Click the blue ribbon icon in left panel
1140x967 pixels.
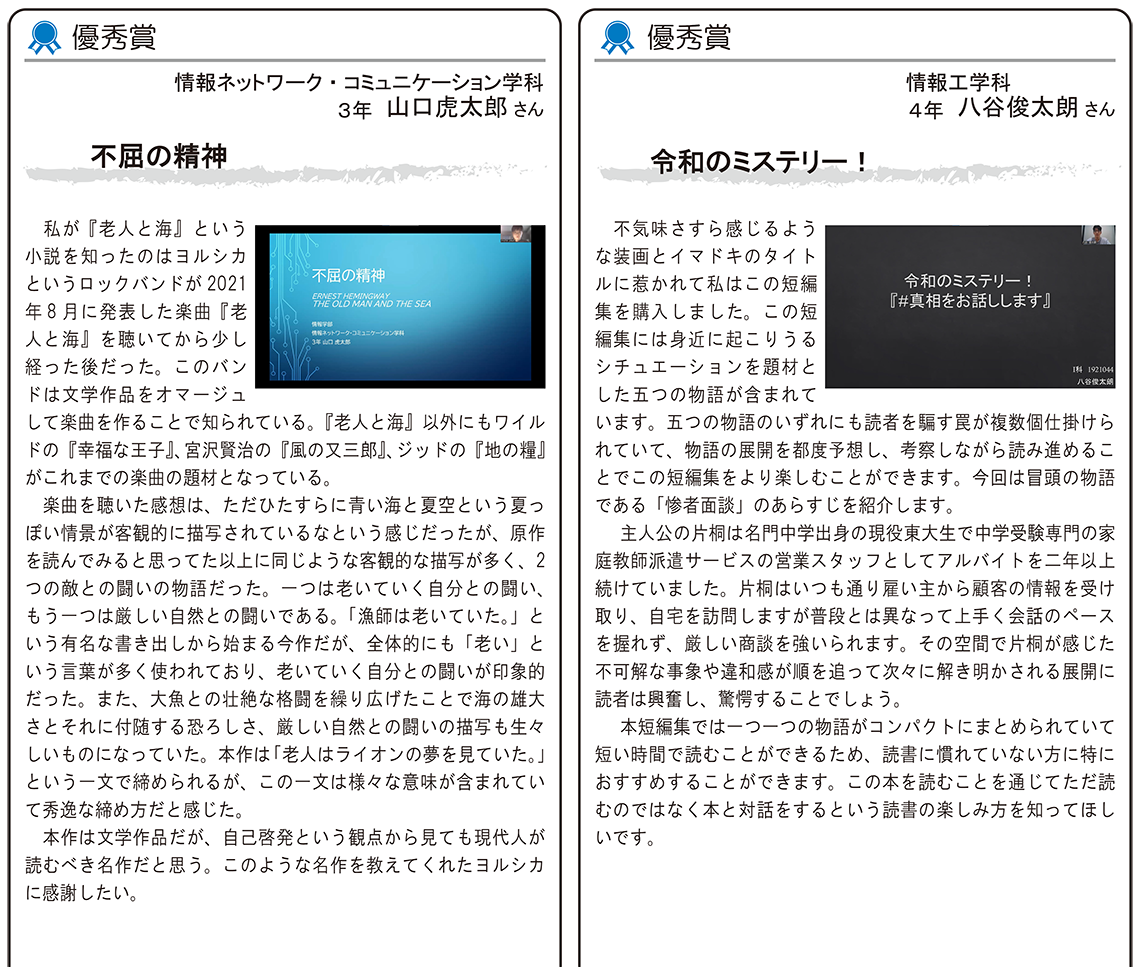[x=44, y=37]
